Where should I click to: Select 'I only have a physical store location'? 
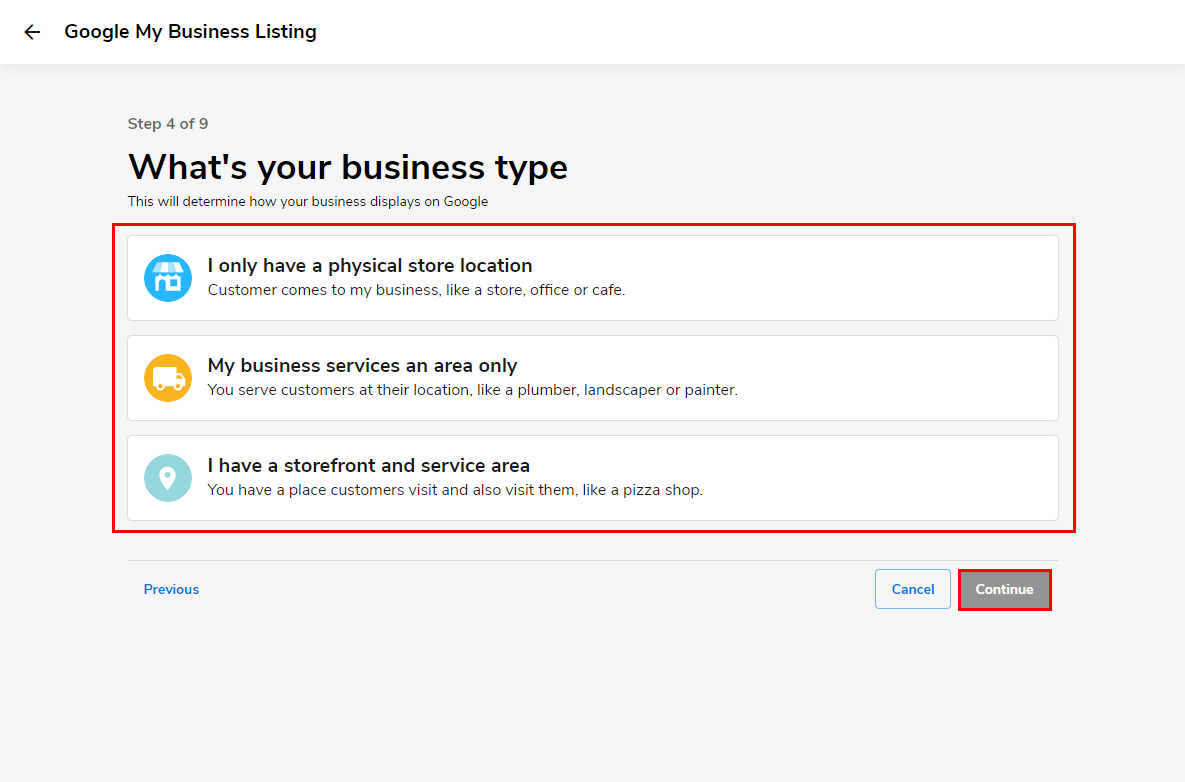click(x=592, y=278)
